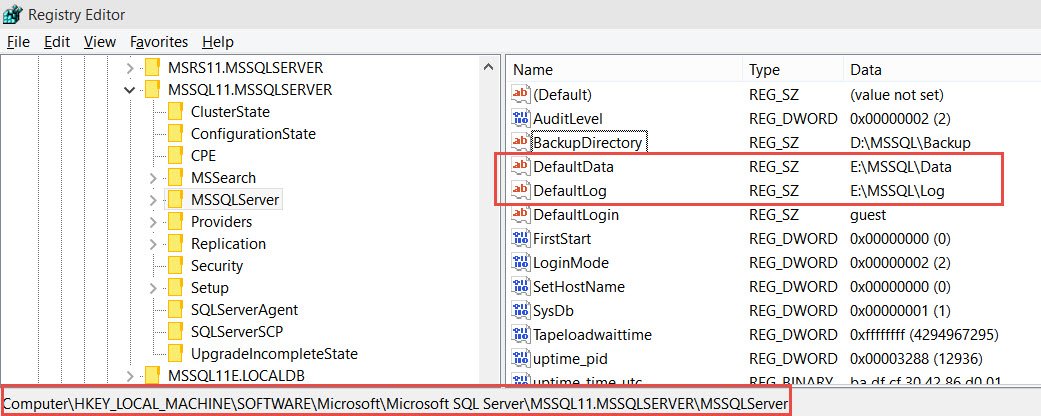Expand the Providers key
The image size is (1041, 416).
click(153, 222)
